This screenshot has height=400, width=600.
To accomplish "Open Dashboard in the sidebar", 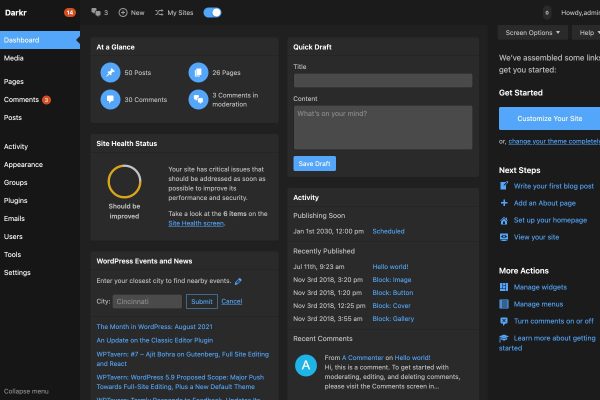I will (x=40, y=40).
